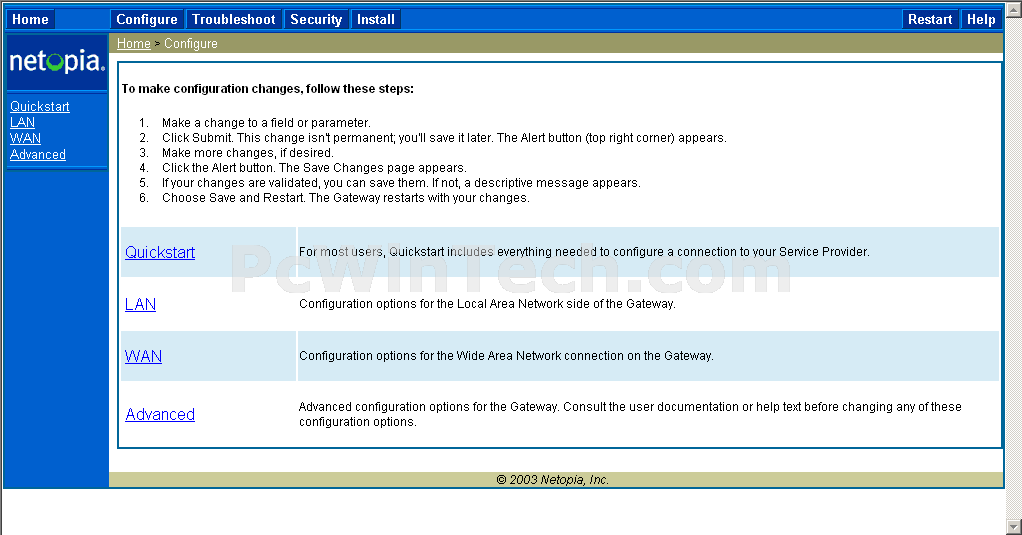Open the large WAN link in the table
This screenshot has width=1022, height=535.
(x=143, y=356)
